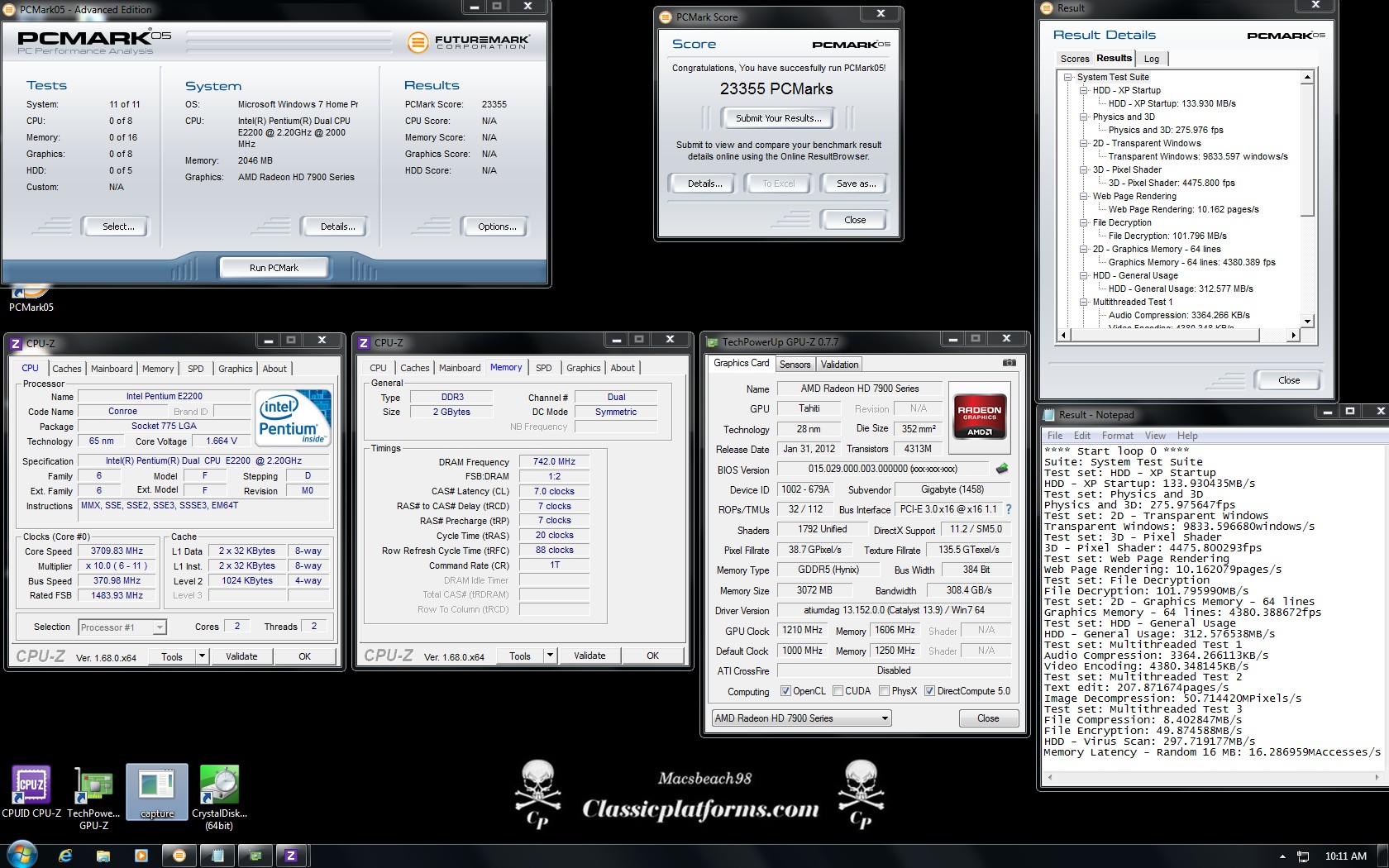The width and height of the screenshot is (1389, 868).
Task: Open Tools dropdown arrow in CPU-Z memory window
Action: (549, 656)
